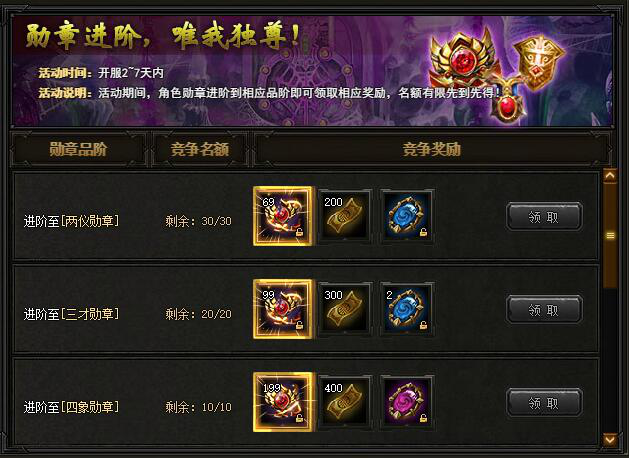Click the 勋章品阶 column header
The image size is (629, 458).
pyautogui.click(x=78, y=149)
